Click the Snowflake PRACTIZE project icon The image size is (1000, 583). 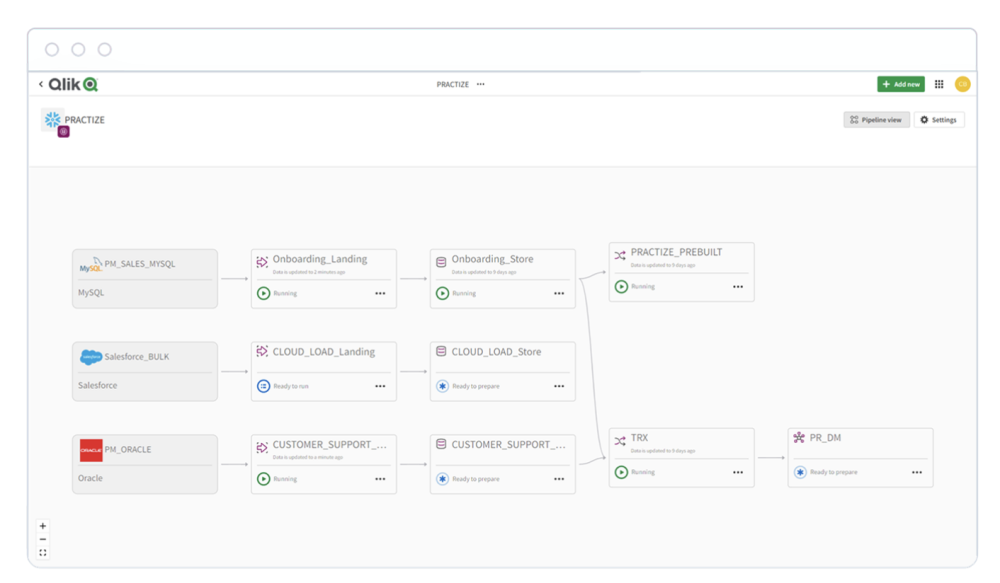pos(53,119)
